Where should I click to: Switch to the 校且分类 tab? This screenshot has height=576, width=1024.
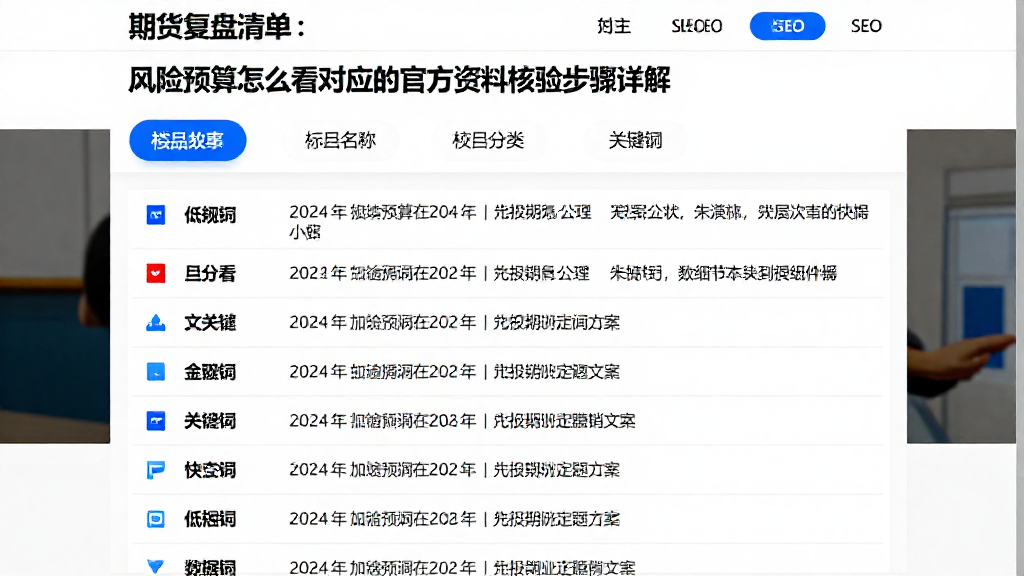(x=488, y=140)
